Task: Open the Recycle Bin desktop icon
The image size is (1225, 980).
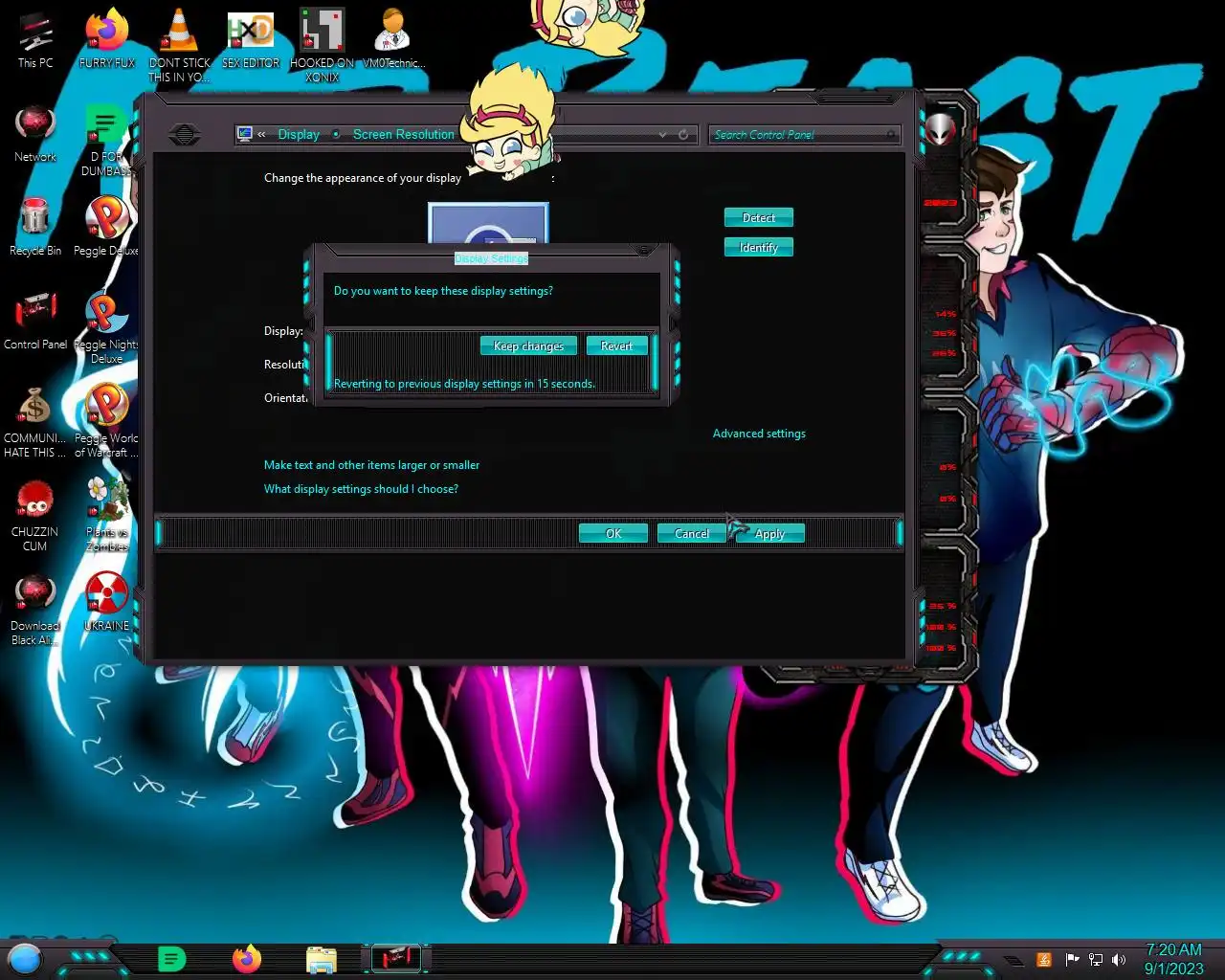Action: coord(35,227)
